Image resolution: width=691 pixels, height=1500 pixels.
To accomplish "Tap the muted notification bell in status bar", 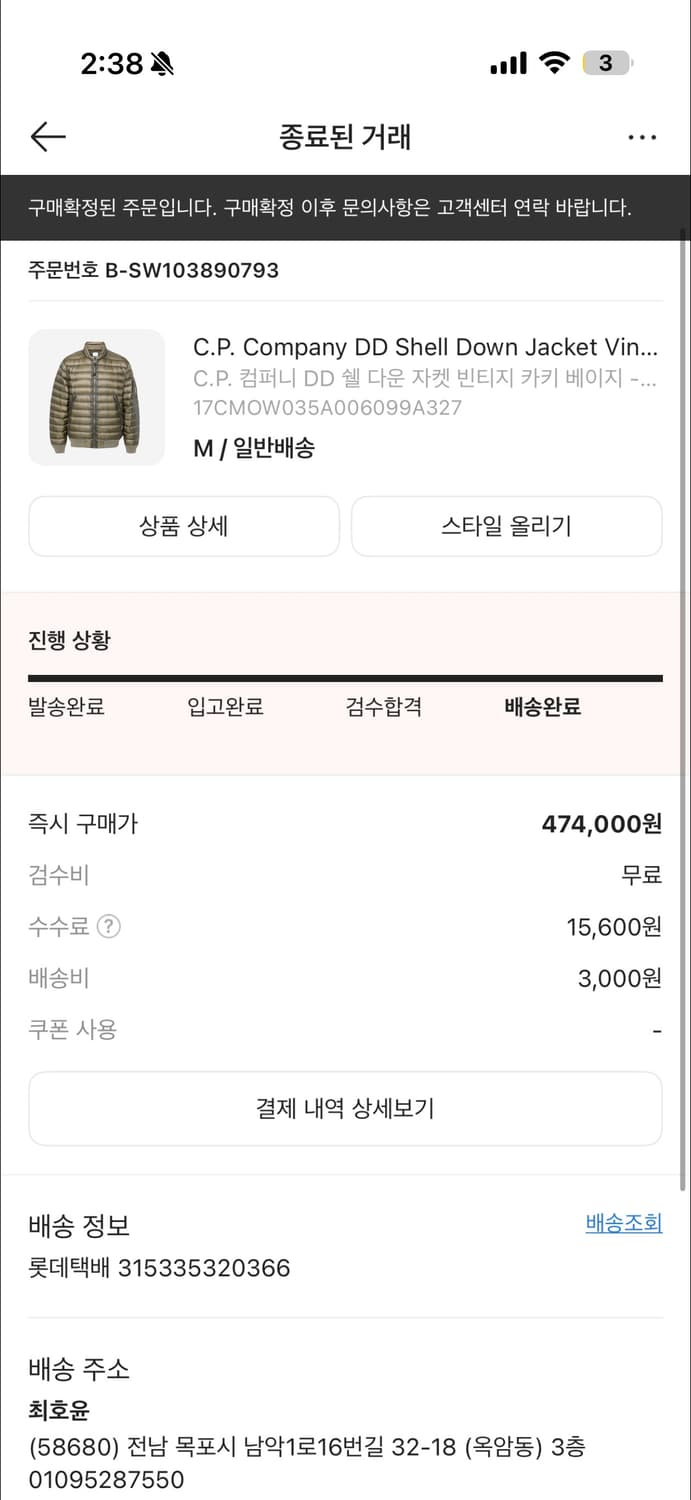I will pyautogui.click(x=160, y=63).
